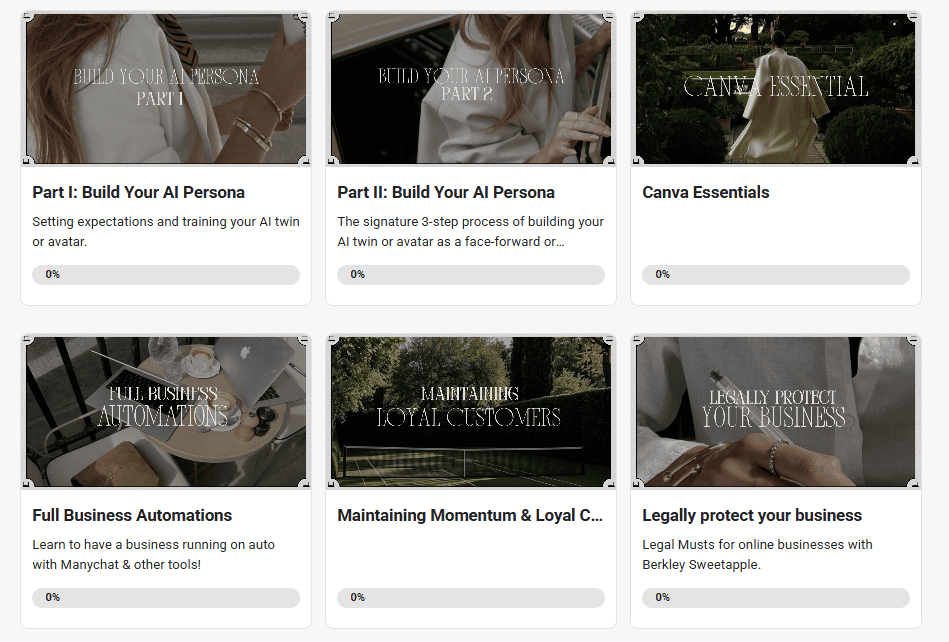This screenshot has height=642, width=949.
Task: Click the Legally protect your business progress bar
Action: click(x=775, y=598)
